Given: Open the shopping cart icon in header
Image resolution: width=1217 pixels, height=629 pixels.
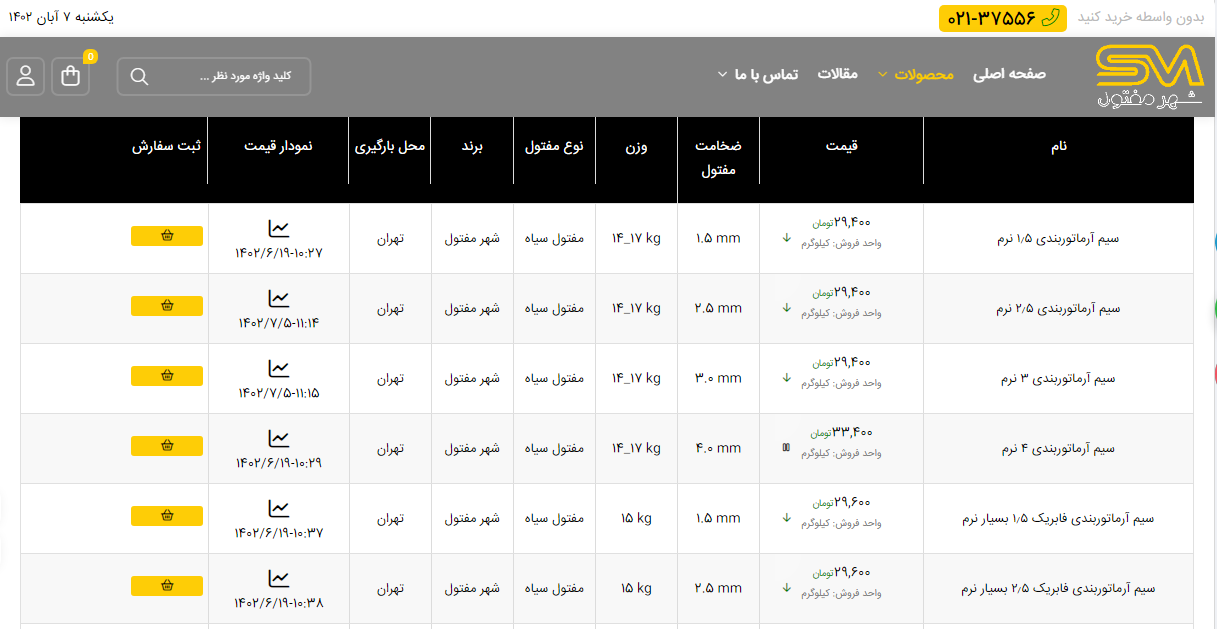Looking at the screenshot, I should (x=71, y=77).
